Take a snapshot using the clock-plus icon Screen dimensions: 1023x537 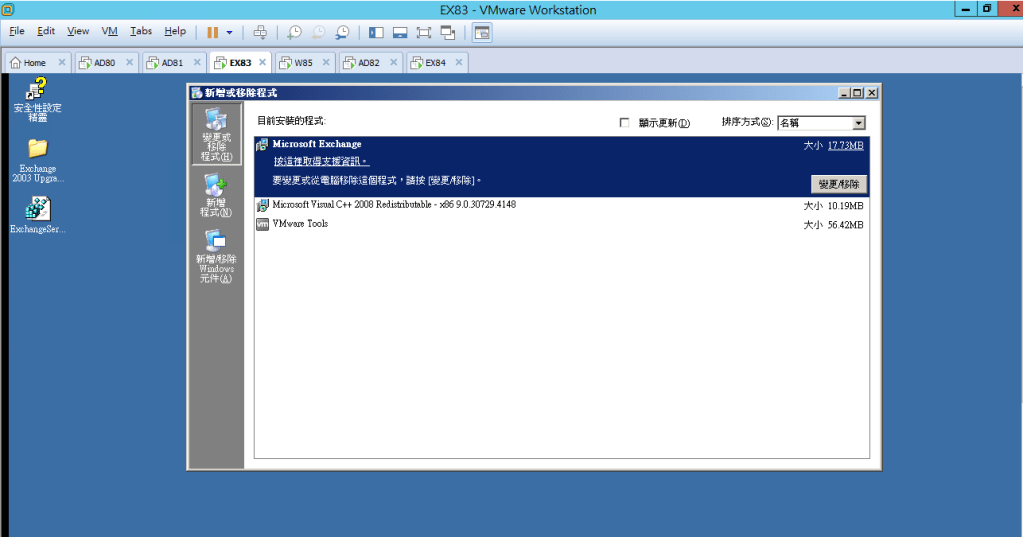click(x=294, y=32)
